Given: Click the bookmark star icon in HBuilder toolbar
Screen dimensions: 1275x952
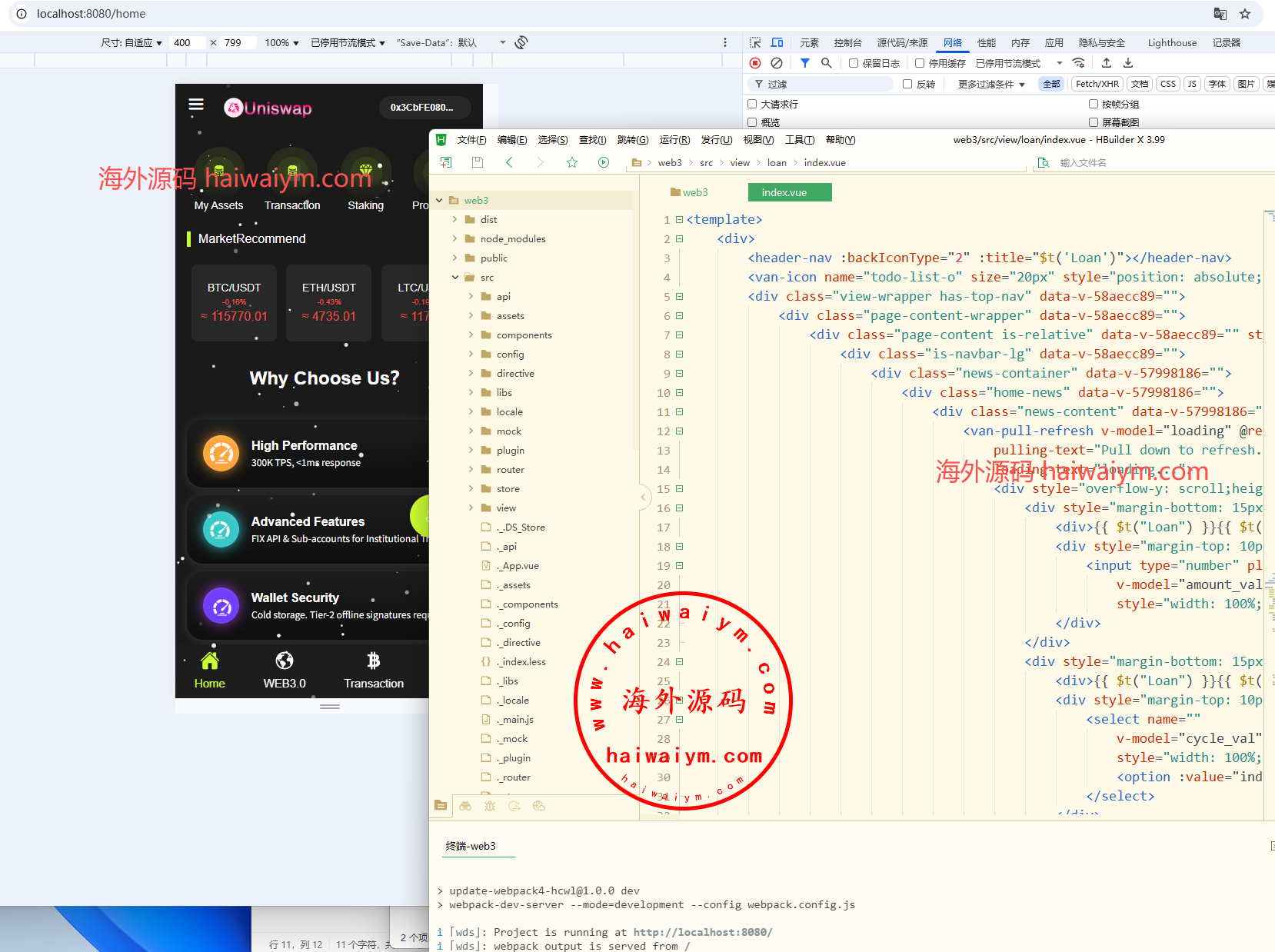Looking at the screenshot, I should tap(572, 162).
